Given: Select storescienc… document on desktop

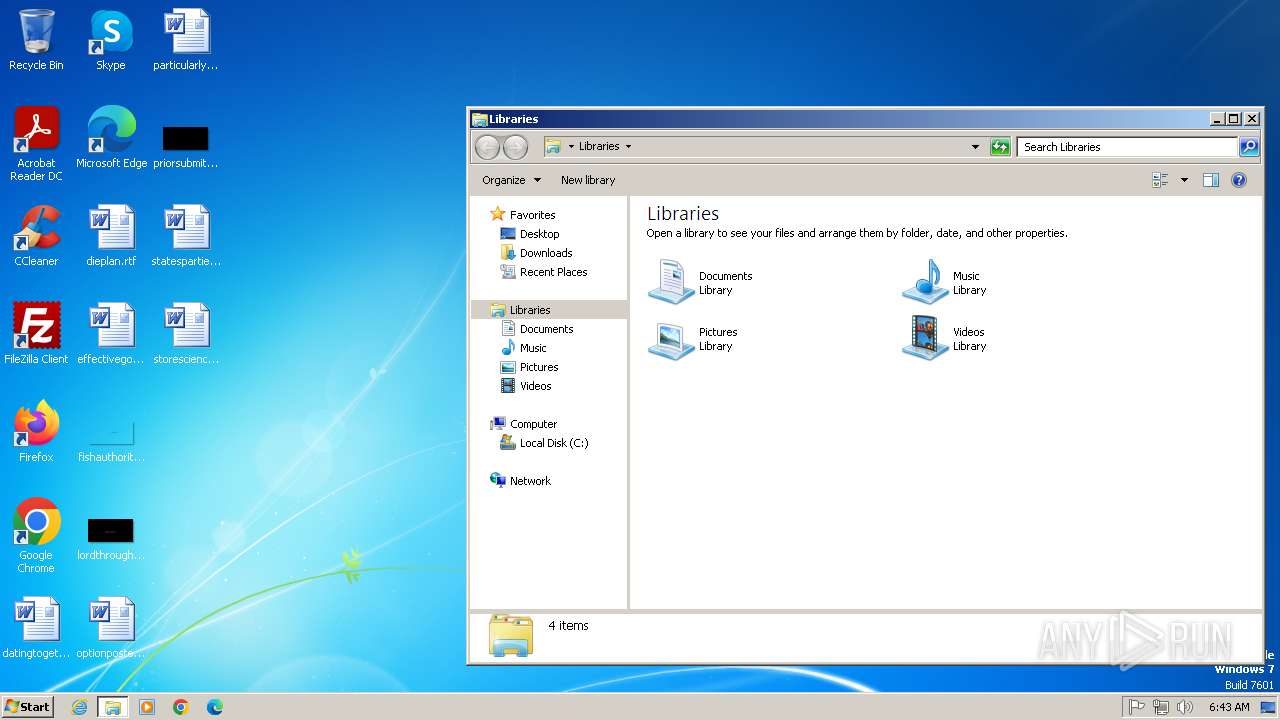Looking at the screenshot, I should pos(186,334).
